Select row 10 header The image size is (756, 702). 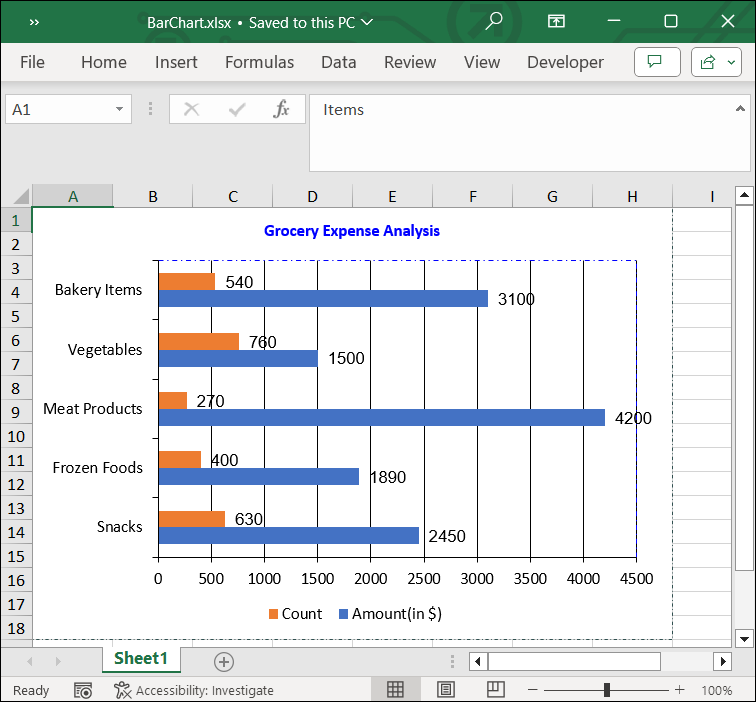coord(16,436)
